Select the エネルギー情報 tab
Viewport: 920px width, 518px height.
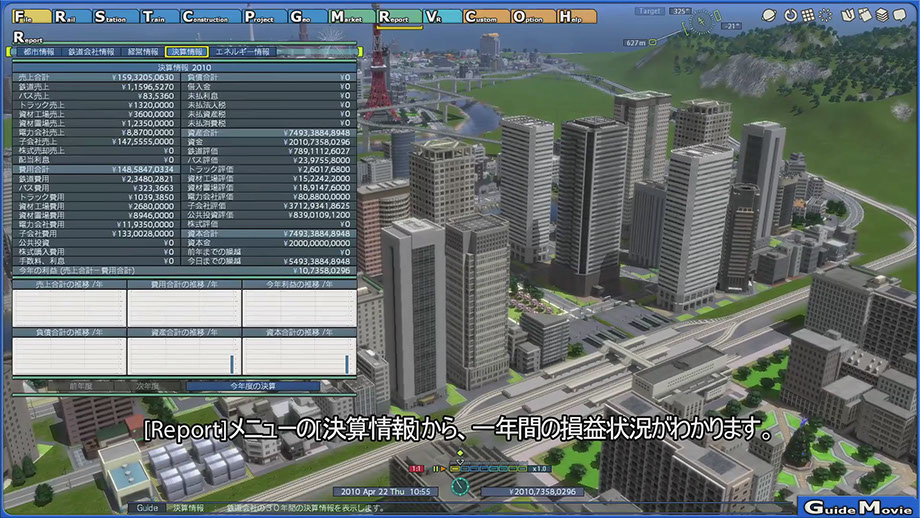point(243,51)
